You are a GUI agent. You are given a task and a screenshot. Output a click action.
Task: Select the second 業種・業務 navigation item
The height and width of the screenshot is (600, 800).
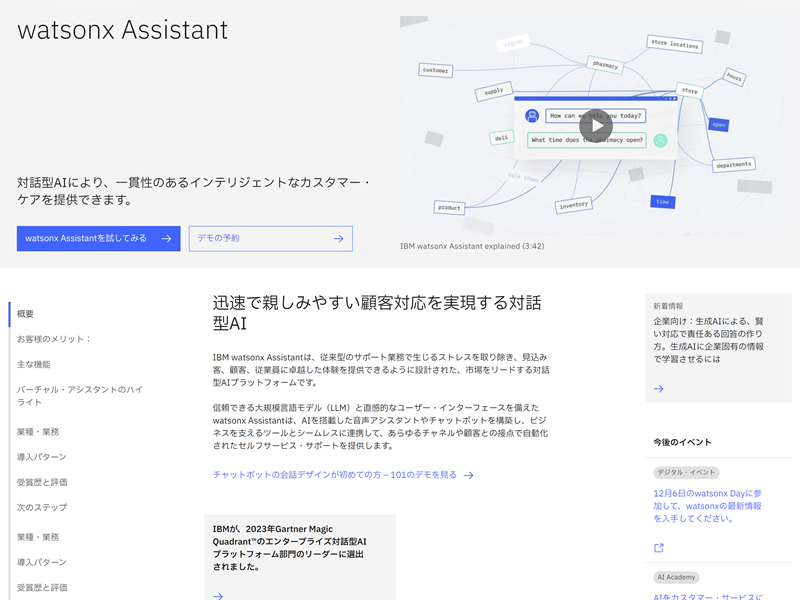tap(38, 537)
